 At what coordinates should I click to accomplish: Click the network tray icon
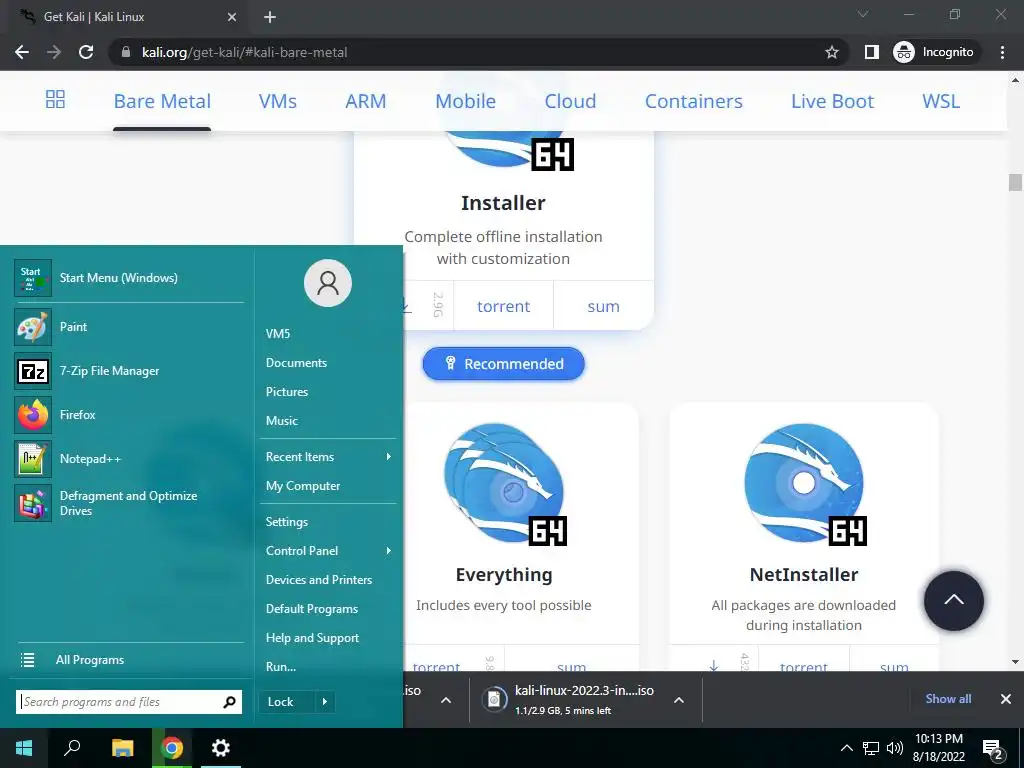(x=871, y=748)
